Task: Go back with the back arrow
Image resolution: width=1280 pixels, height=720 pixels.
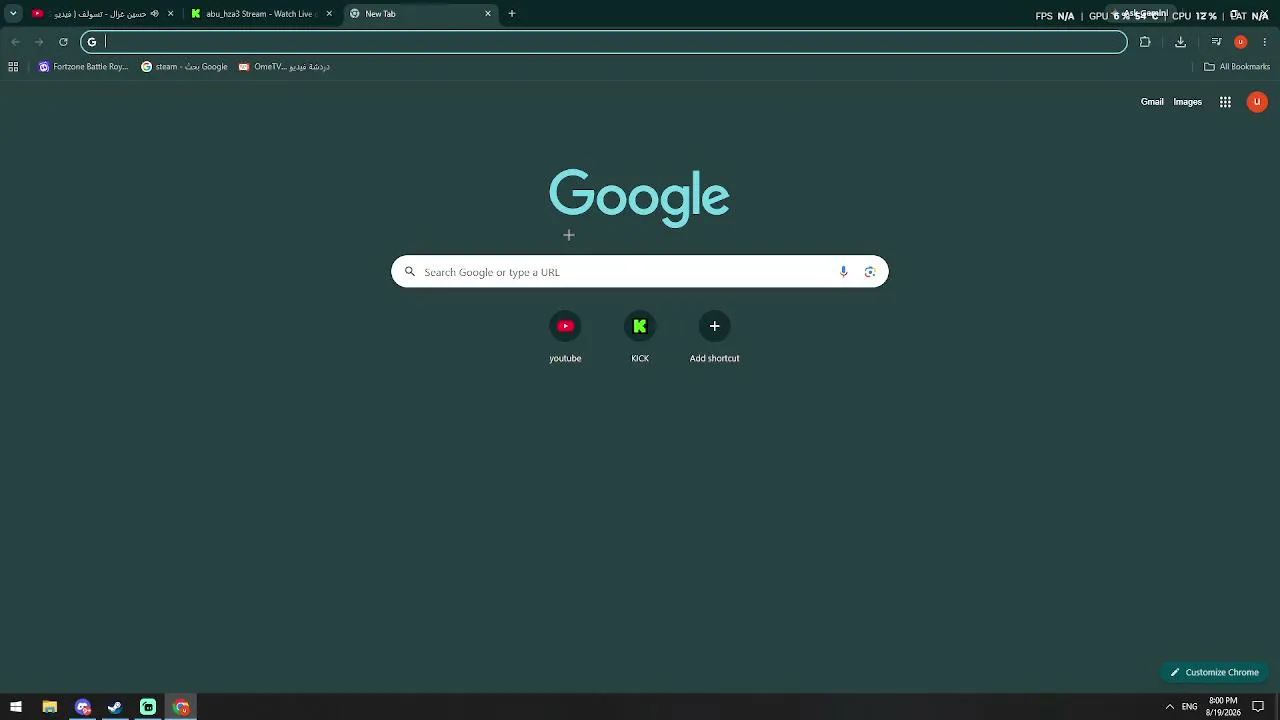Action: [15, 42]
